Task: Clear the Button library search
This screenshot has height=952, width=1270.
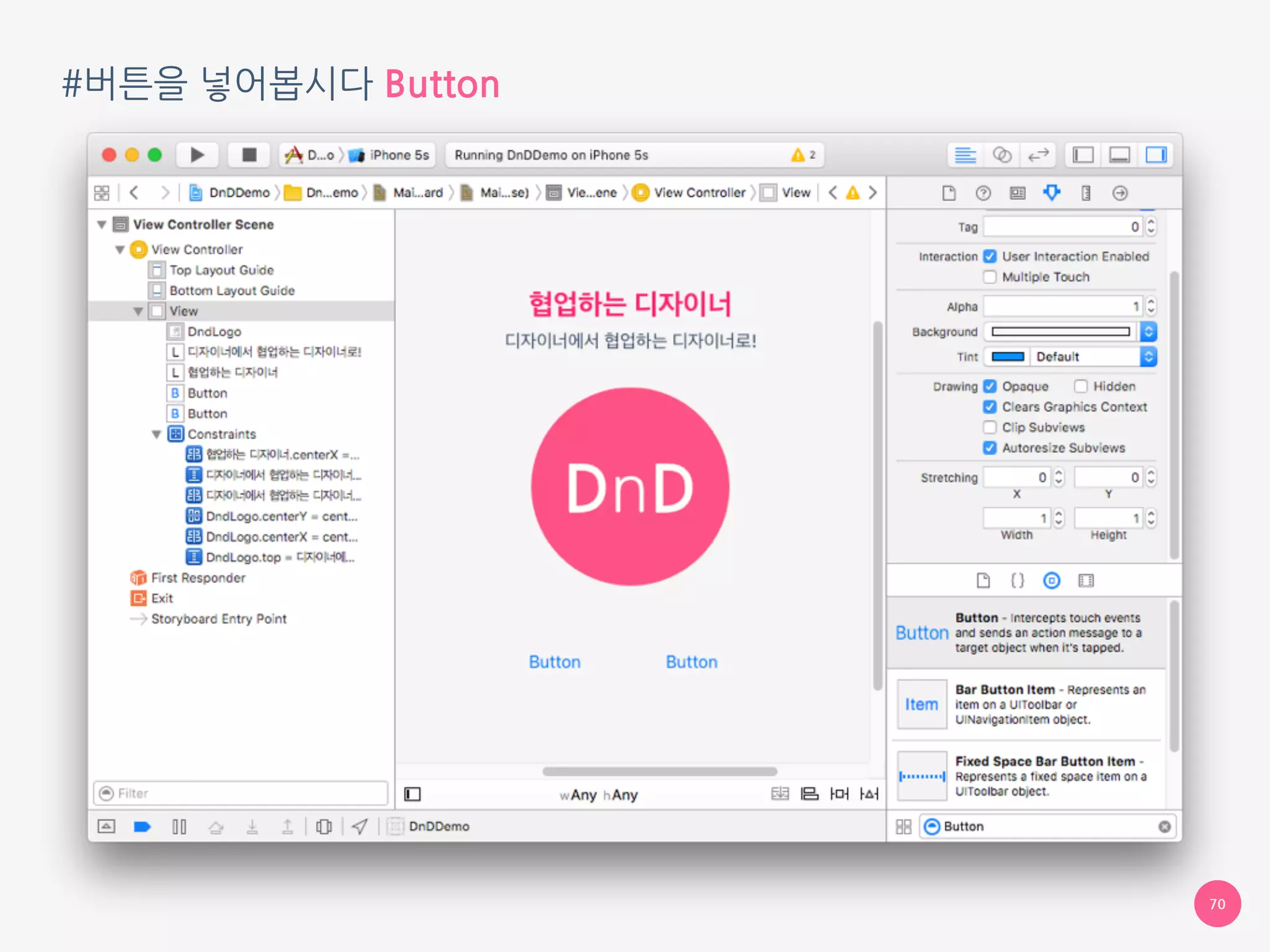Action: (x=1165, y=827)
